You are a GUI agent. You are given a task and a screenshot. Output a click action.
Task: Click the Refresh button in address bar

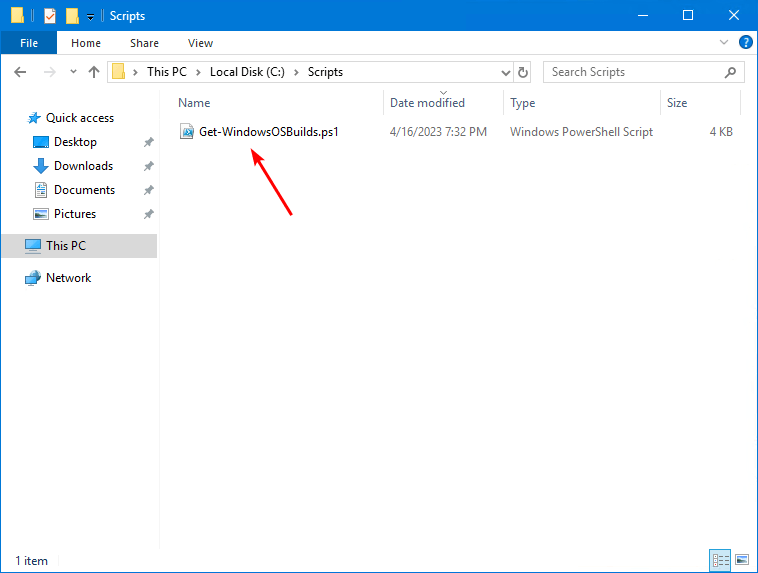(523, 72)
